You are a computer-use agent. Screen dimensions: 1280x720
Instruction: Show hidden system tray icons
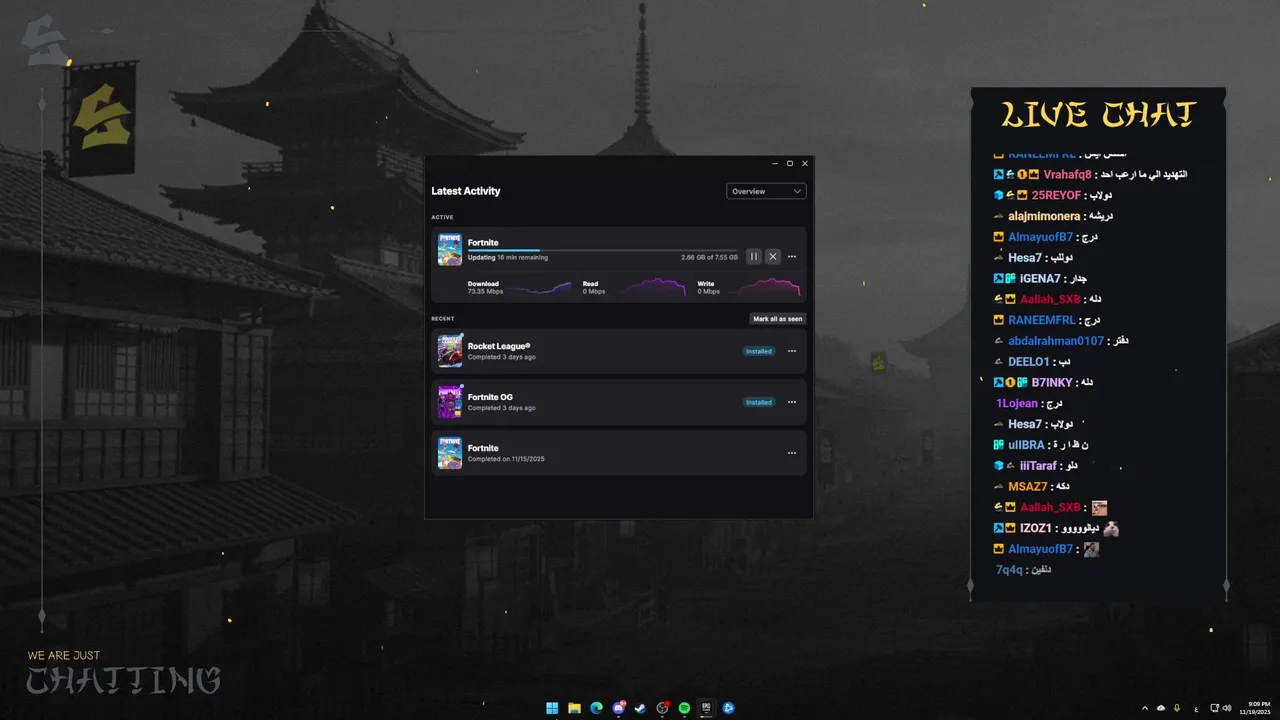tap(1145, 708)
